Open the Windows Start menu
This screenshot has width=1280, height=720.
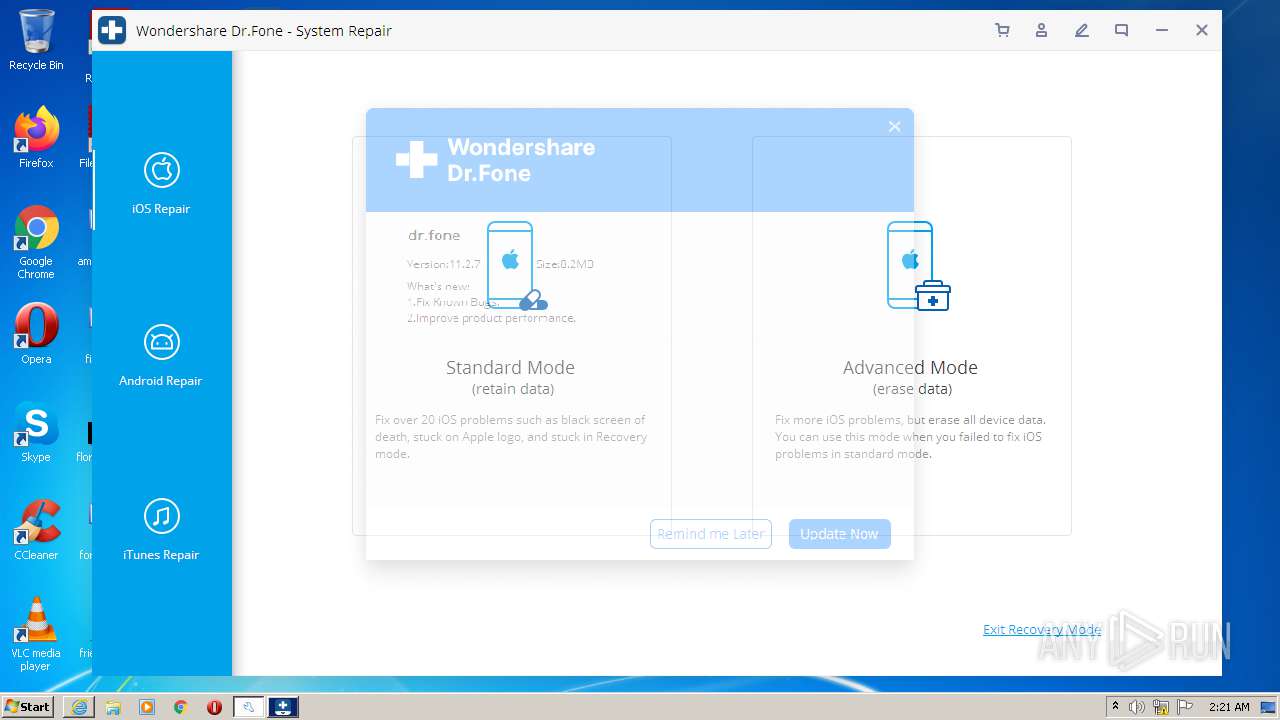27,706
